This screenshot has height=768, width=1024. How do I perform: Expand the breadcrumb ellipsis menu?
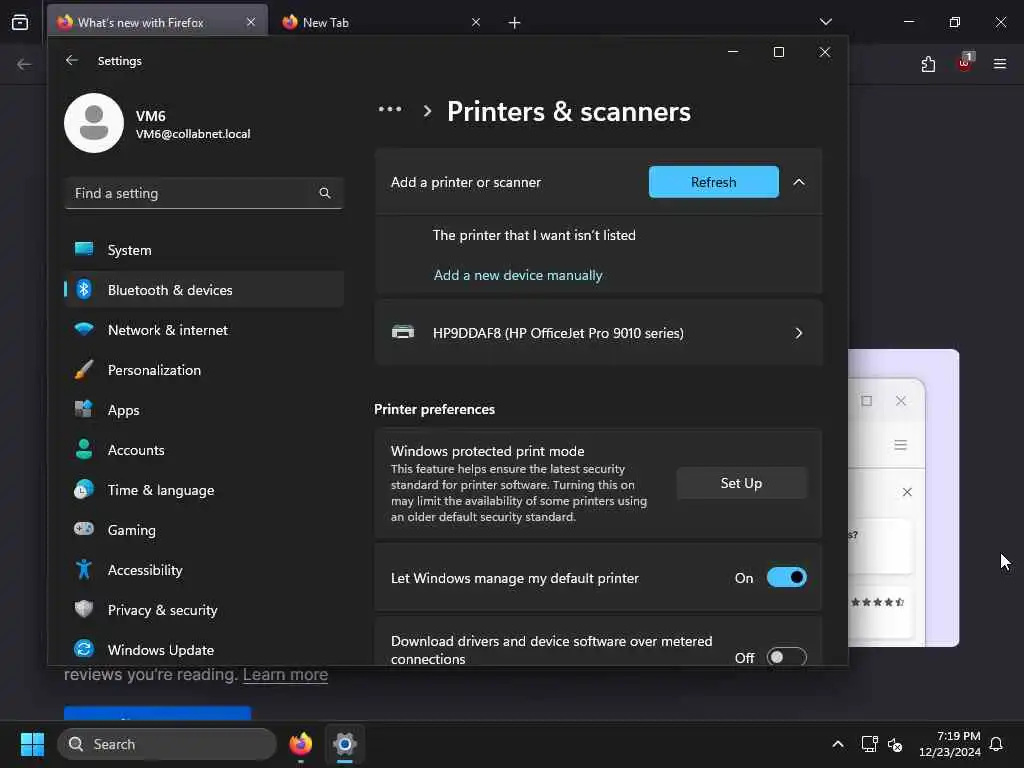(390, 110)
